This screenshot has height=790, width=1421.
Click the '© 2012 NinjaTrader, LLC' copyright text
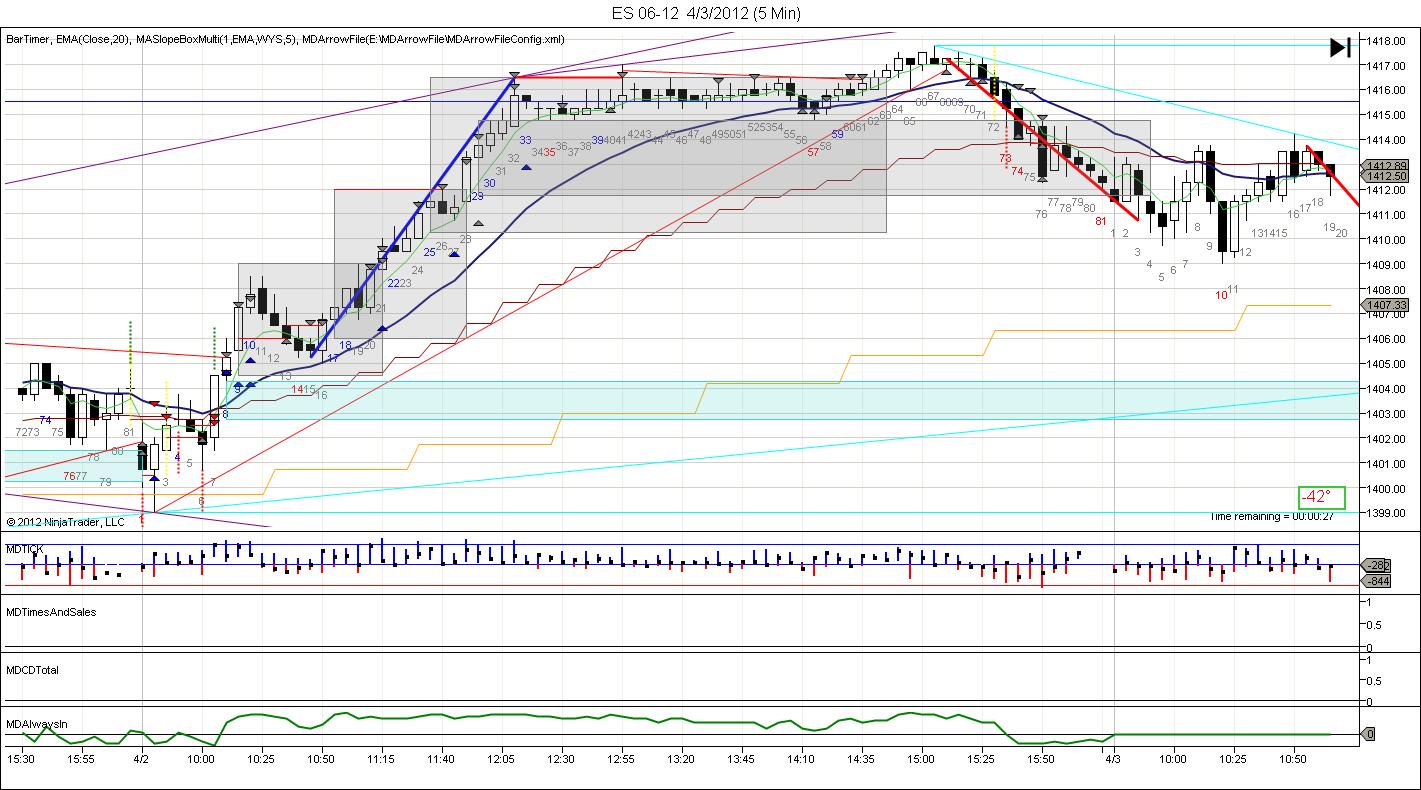tap(66, 521)
